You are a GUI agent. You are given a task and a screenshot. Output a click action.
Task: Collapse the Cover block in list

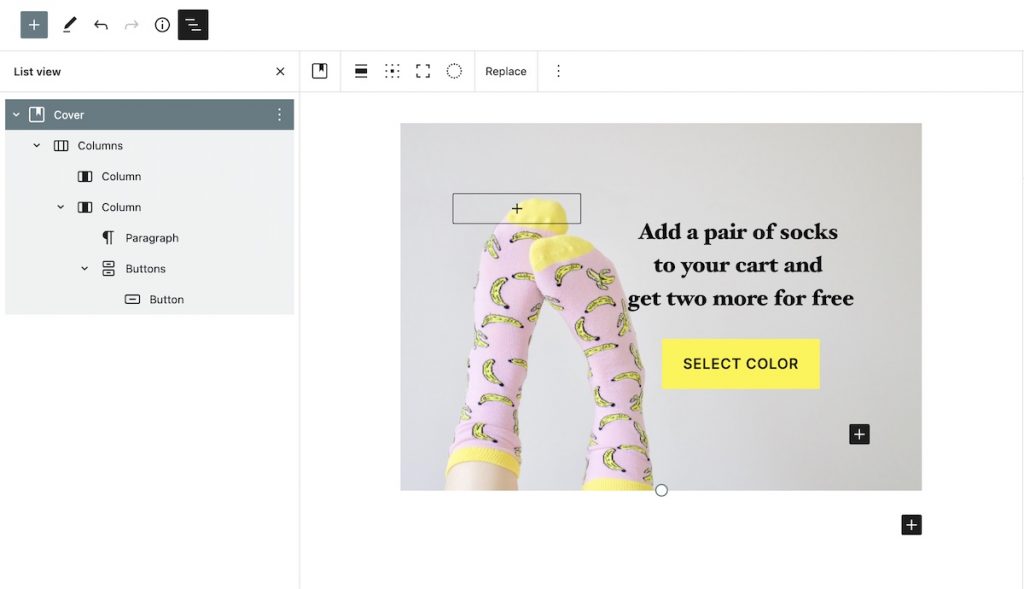click(x=16, y=115)
